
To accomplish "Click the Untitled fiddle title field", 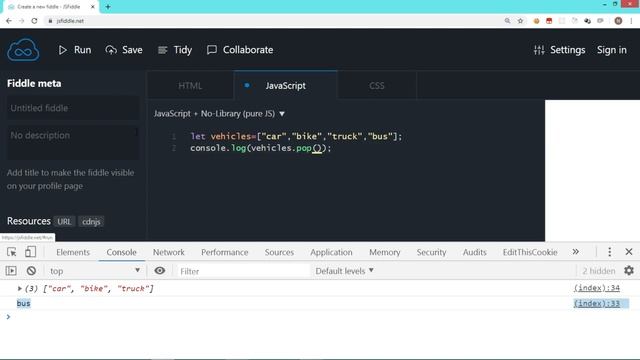I will [73, 108].
